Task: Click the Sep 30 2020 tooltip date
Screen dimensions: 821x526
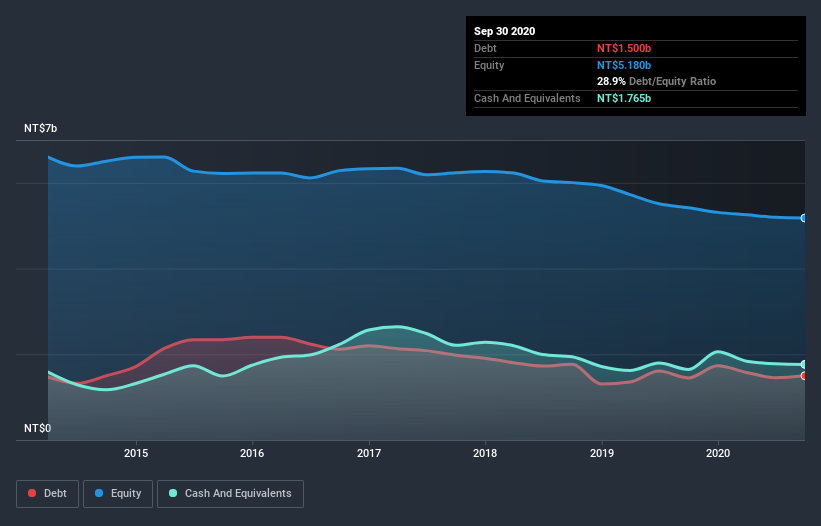Action: click(505, 31)
